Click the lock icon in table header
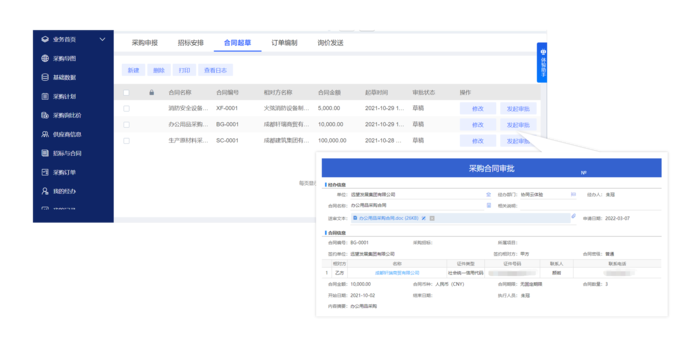Screen dimensions: 700x362 (151, 92)
